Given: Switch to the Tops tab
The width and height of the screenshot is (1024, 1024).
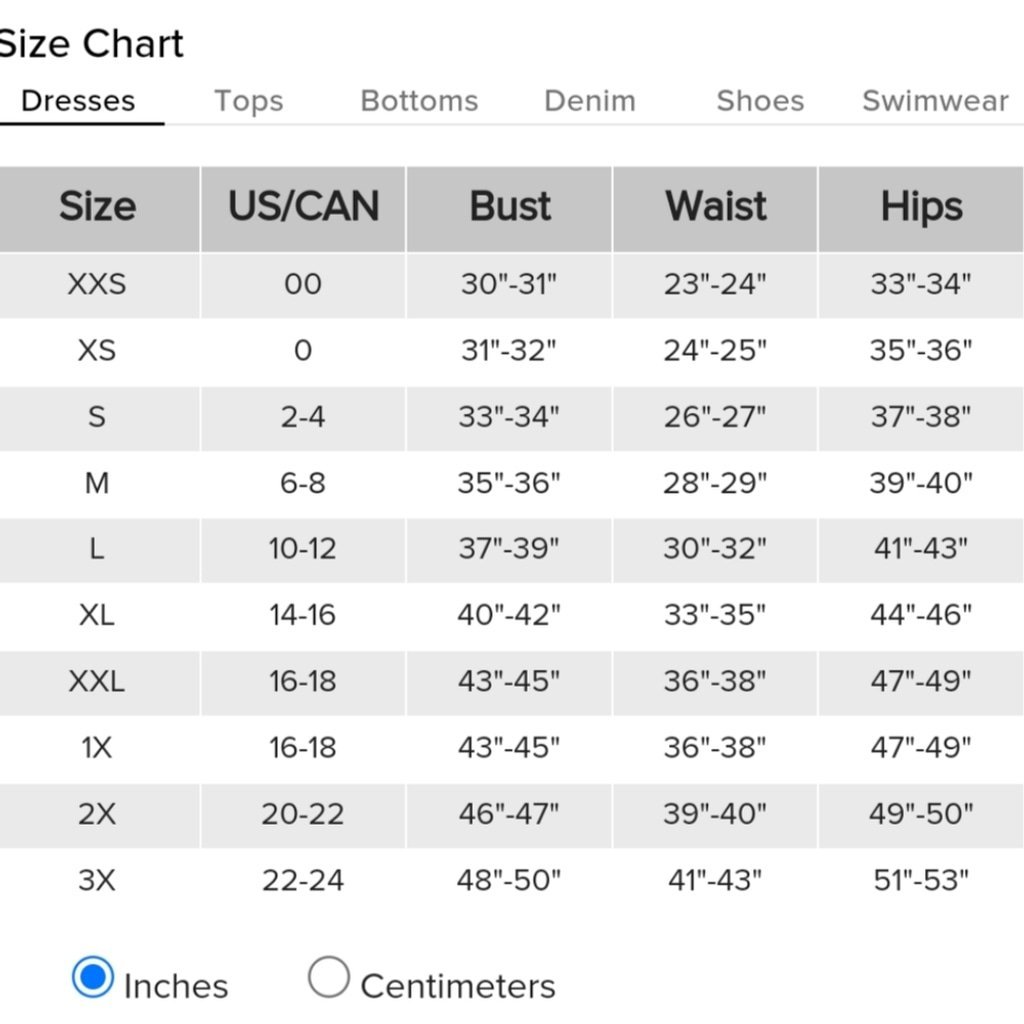Looking at the screenshot, I should [249, 101].
